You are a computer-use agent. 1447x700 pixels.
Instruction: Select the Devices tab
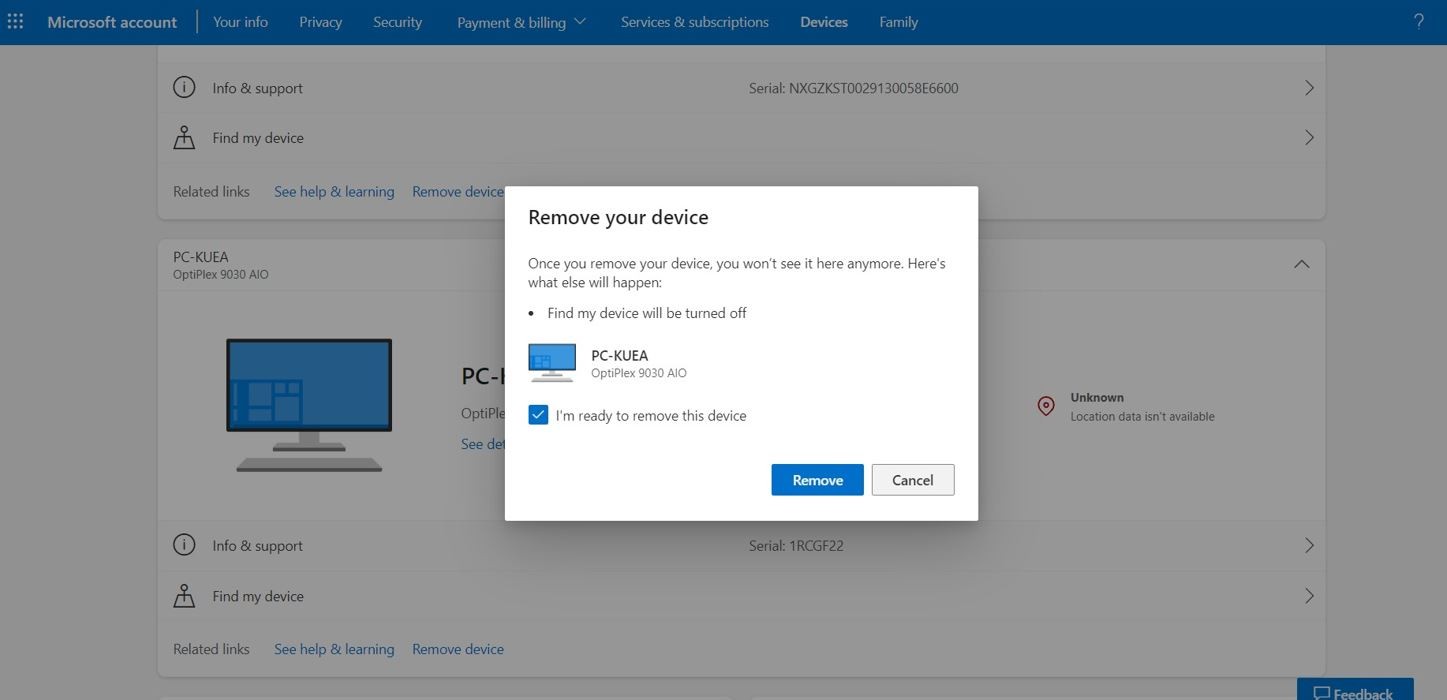point(824,21)
